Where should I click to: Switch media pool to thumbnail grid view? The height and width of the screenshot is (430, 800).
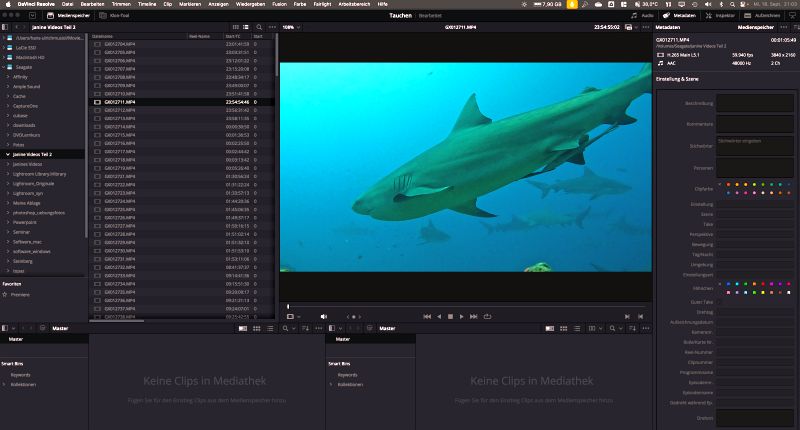tap(257, 328)
